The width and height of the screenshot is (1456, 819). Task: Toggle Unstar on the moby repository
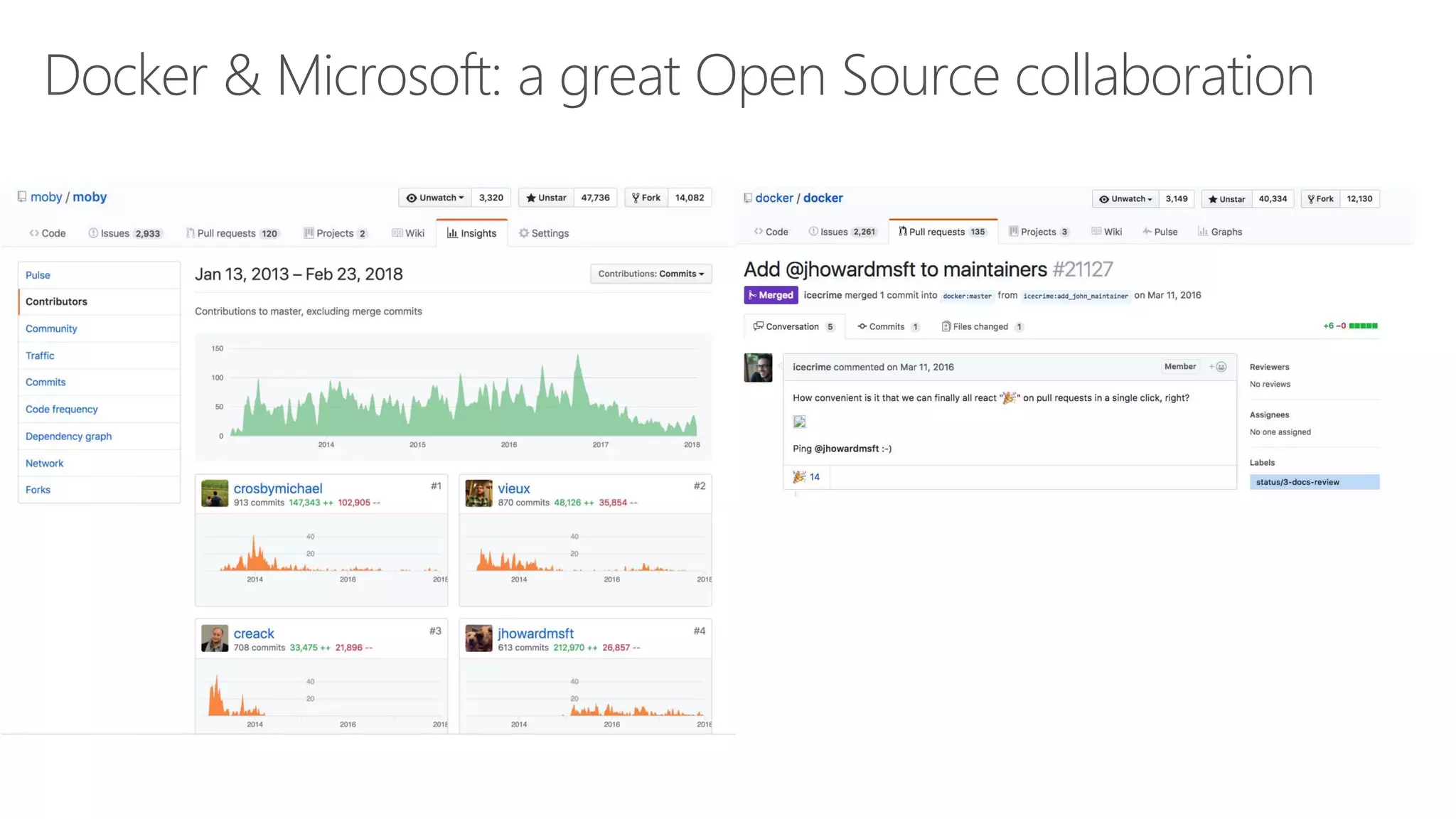(x=546, y=198)
